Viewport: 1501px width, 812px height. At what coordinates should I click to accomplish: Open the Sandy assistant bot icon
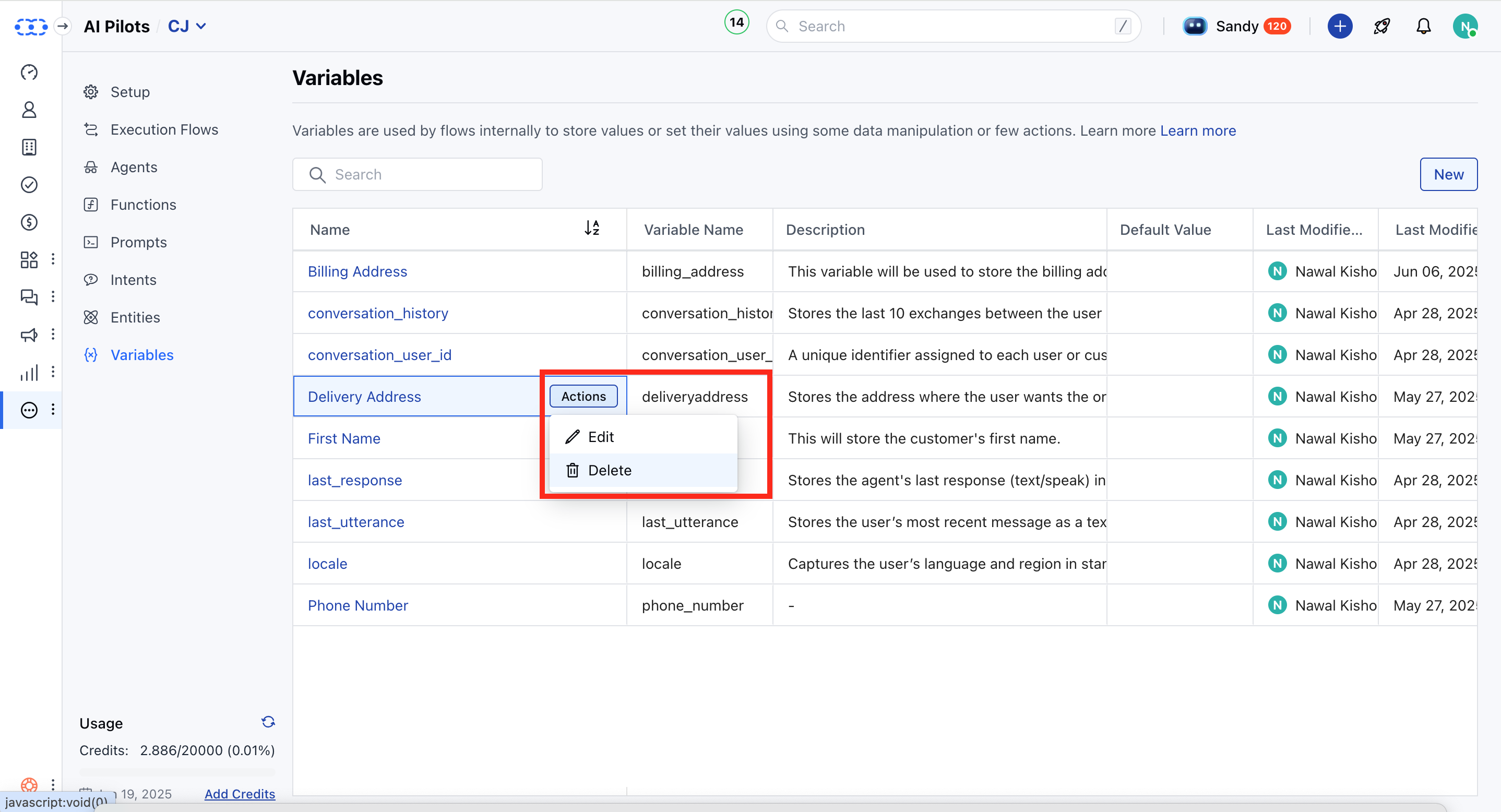[x=1195, y=26]
